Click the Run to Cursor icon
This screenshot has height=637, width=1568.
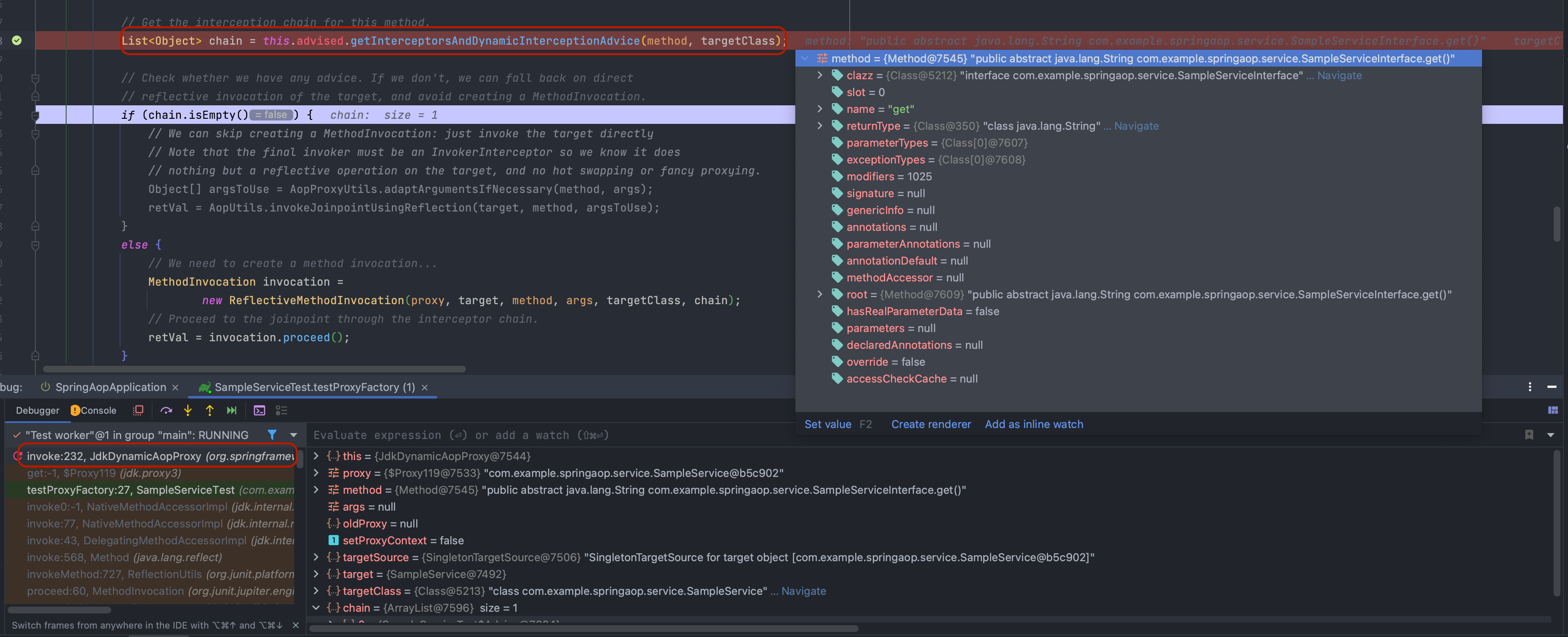(x=231, y=410)
